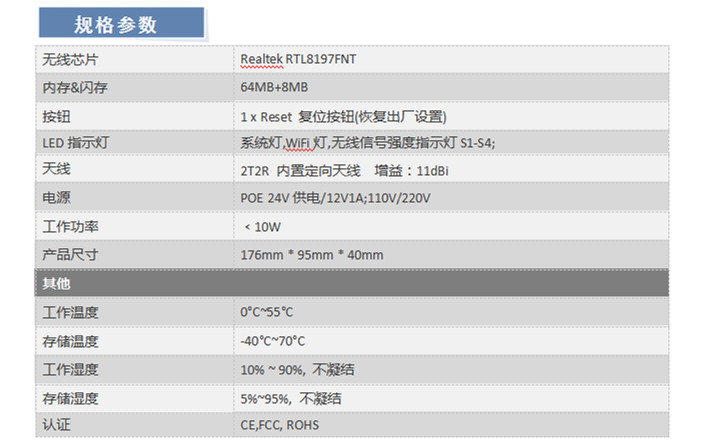Click the 无线芯片 row label

click(70, 60)
